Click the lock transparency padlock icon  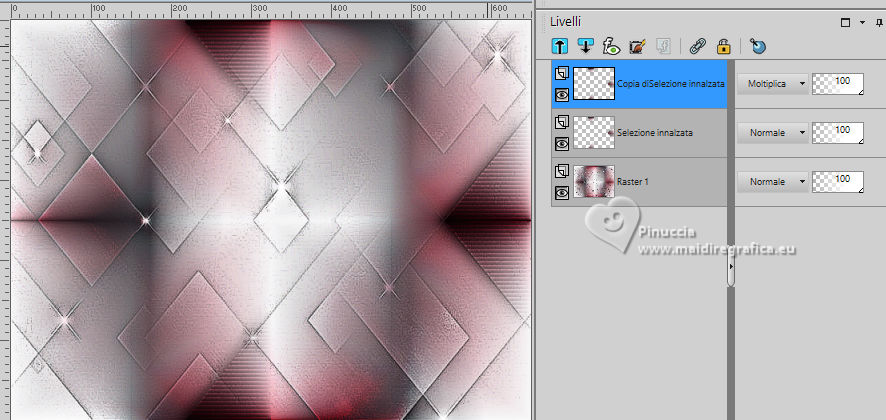pyautogui.click(x=724, y=46)
